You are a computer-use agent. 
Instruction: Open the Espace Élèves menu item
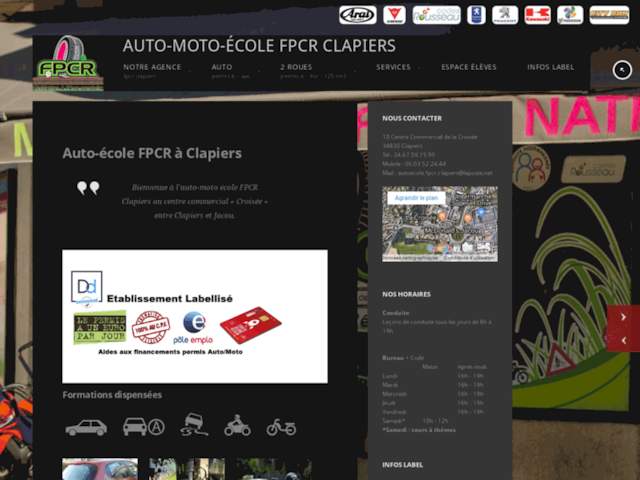click(x=468, y=67)
